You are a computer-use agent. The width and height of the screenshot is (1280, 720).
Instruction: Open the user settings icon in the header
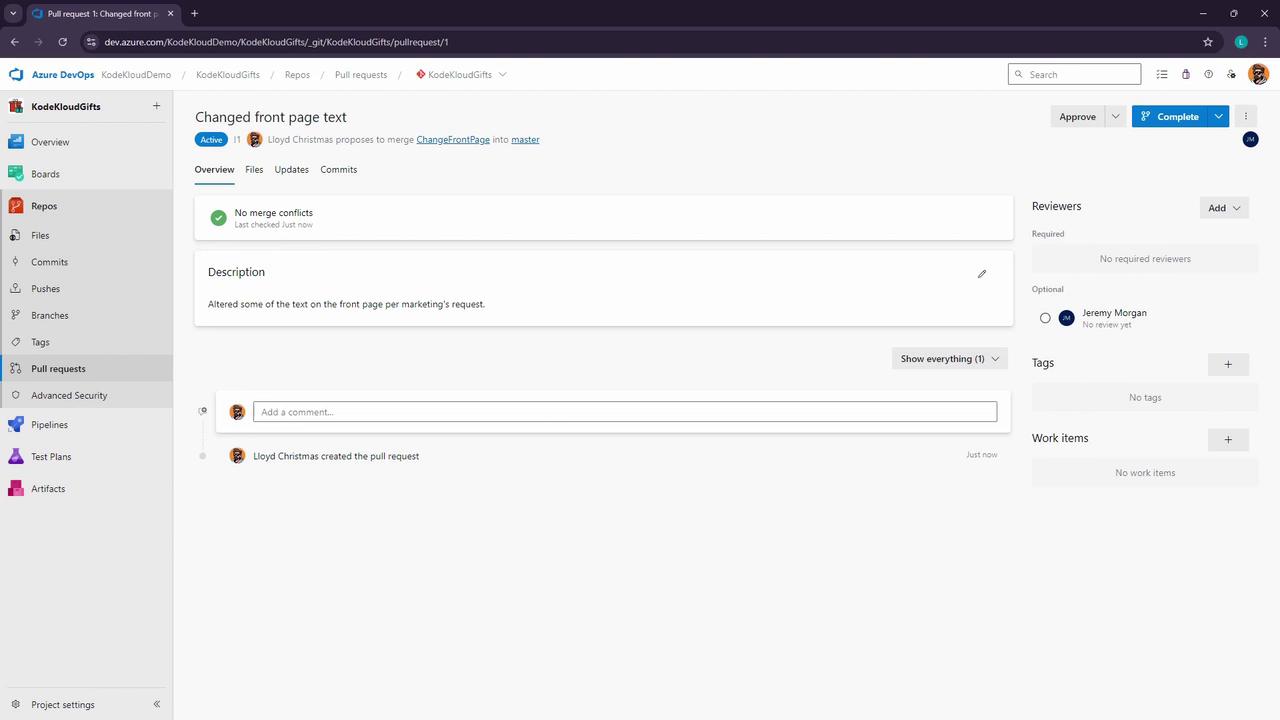click(x=1231, y=74)
